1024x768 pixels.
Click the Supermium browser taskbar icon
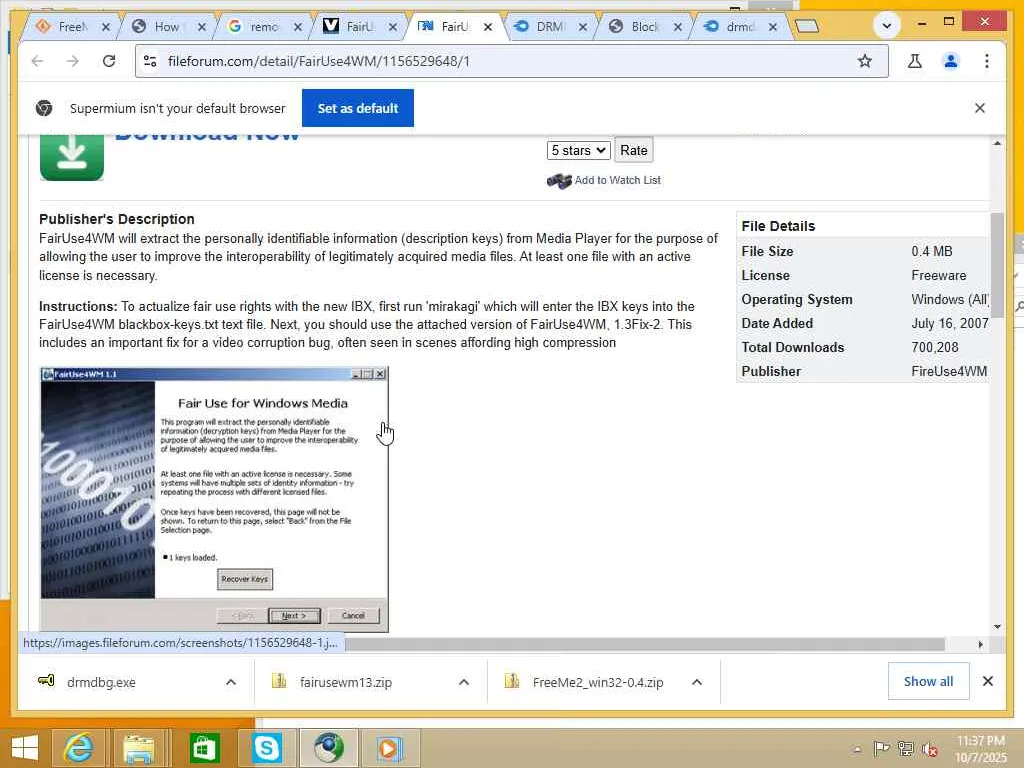click(328, 748)
